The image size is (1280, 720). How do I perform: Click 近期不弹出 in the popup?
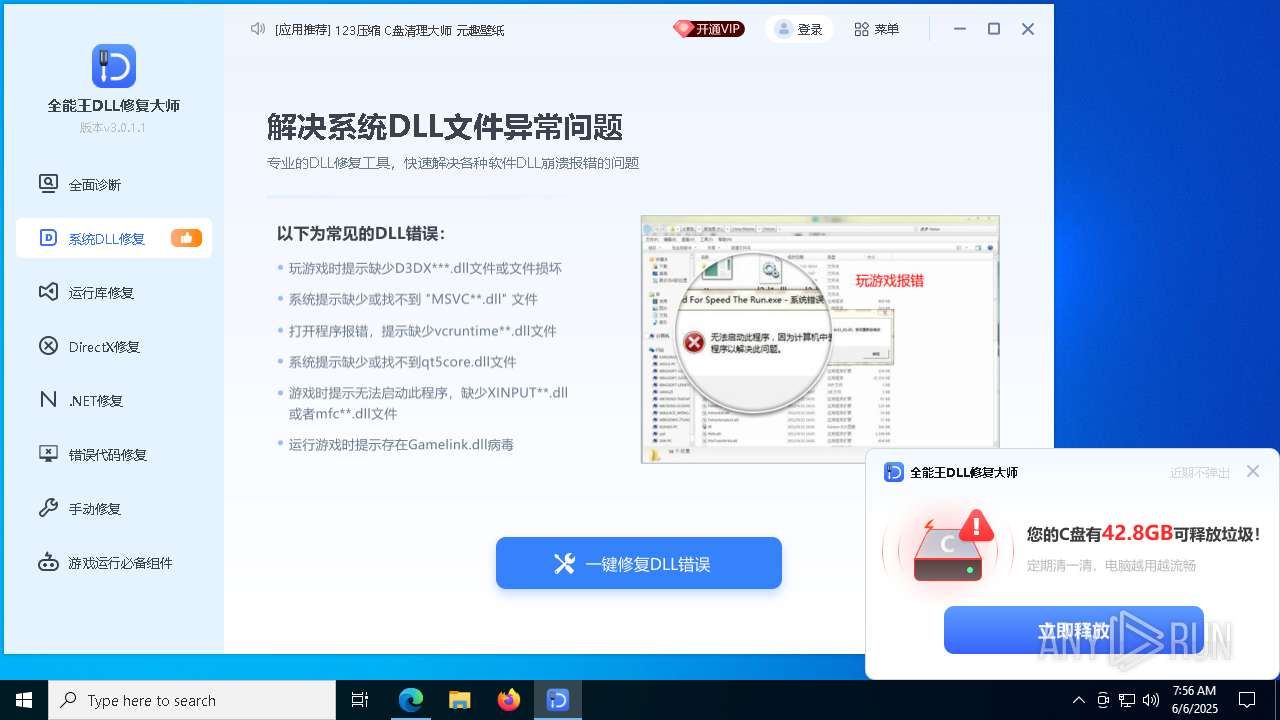1200,473
